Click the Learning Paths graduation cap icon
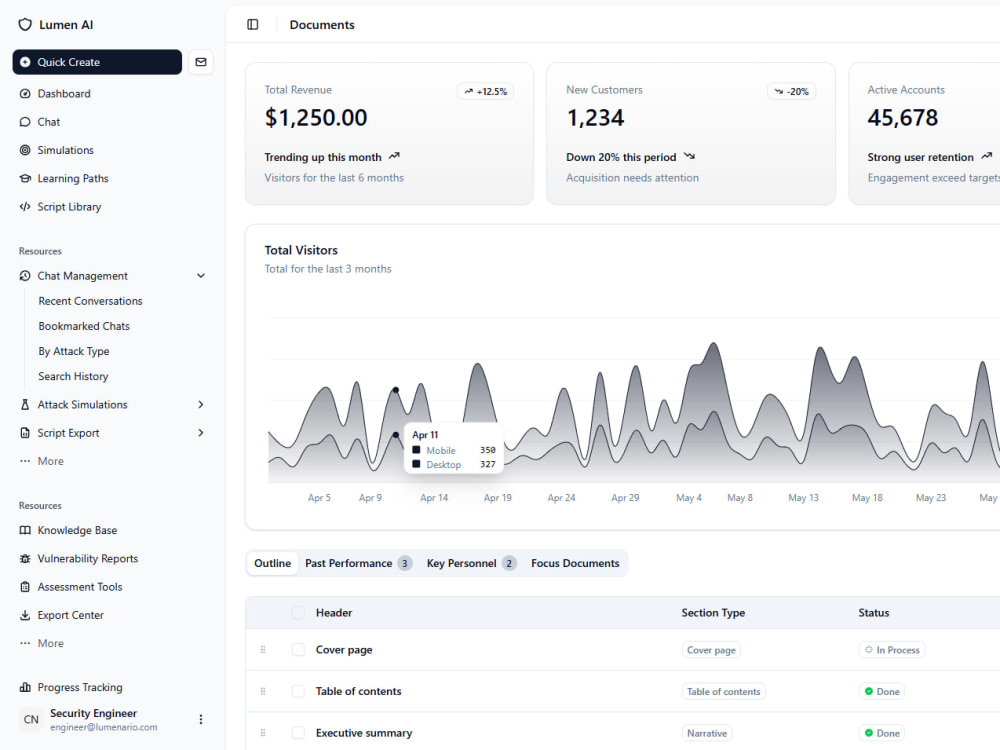 pyautogui.click(x=25, y=179)
